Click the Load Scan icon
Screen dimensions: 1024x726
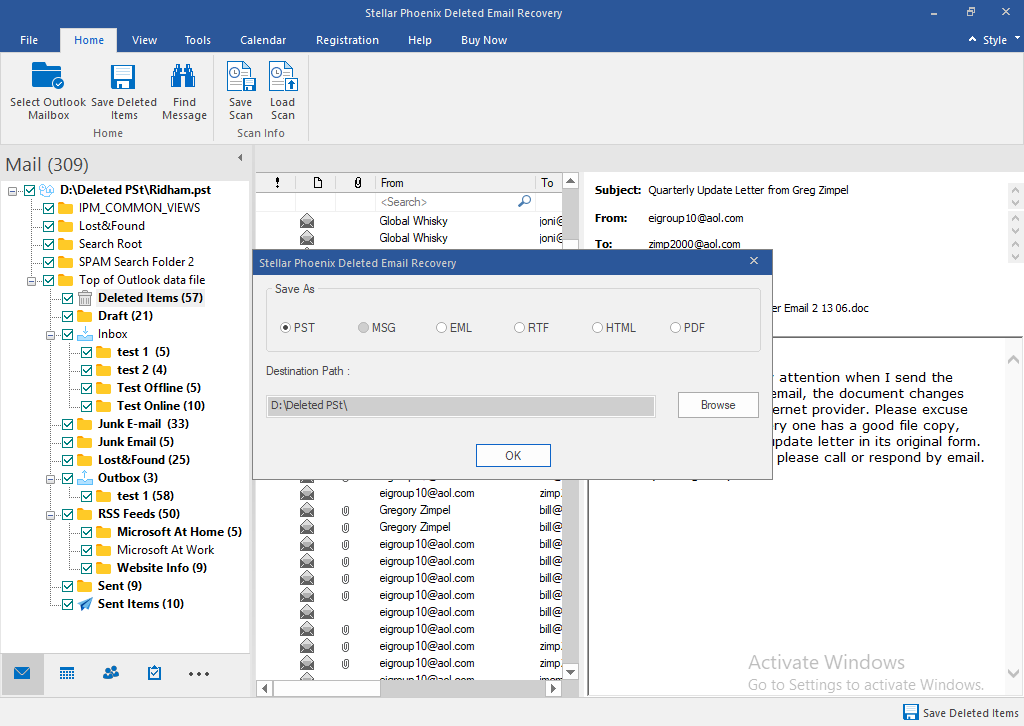pos(283,76)
